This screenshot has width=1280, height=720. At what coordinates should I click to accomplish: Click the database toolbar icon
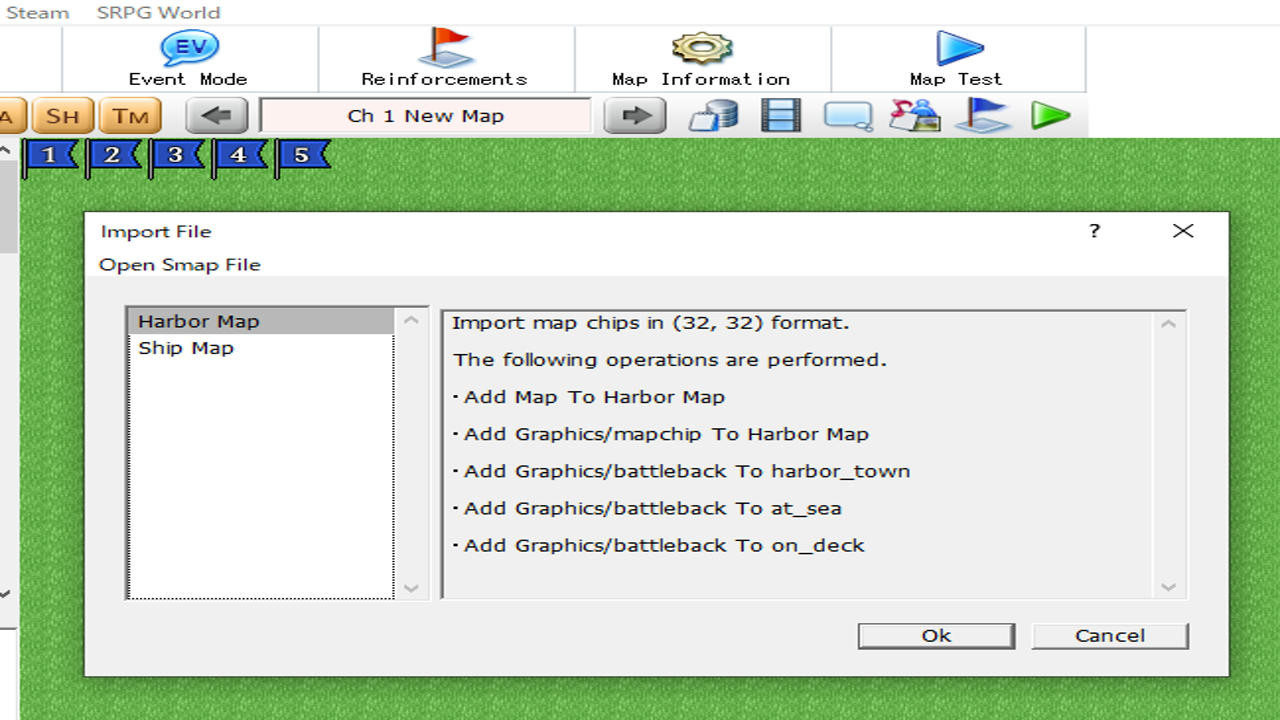(x=711, y=115)
